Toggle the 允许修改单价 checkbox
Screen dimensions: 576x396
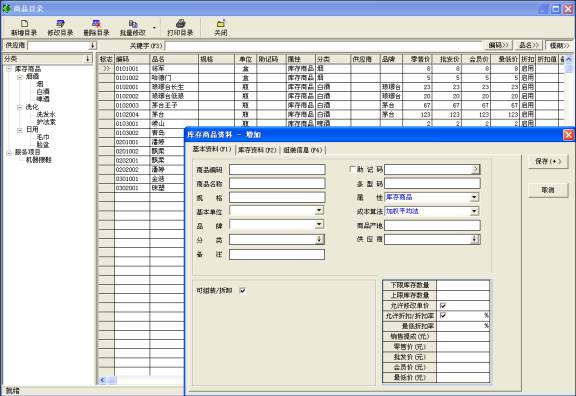tap(443, 306)
